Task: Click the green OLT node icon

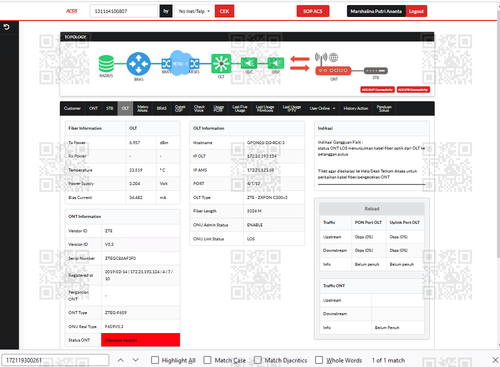Action: (221, 63)
